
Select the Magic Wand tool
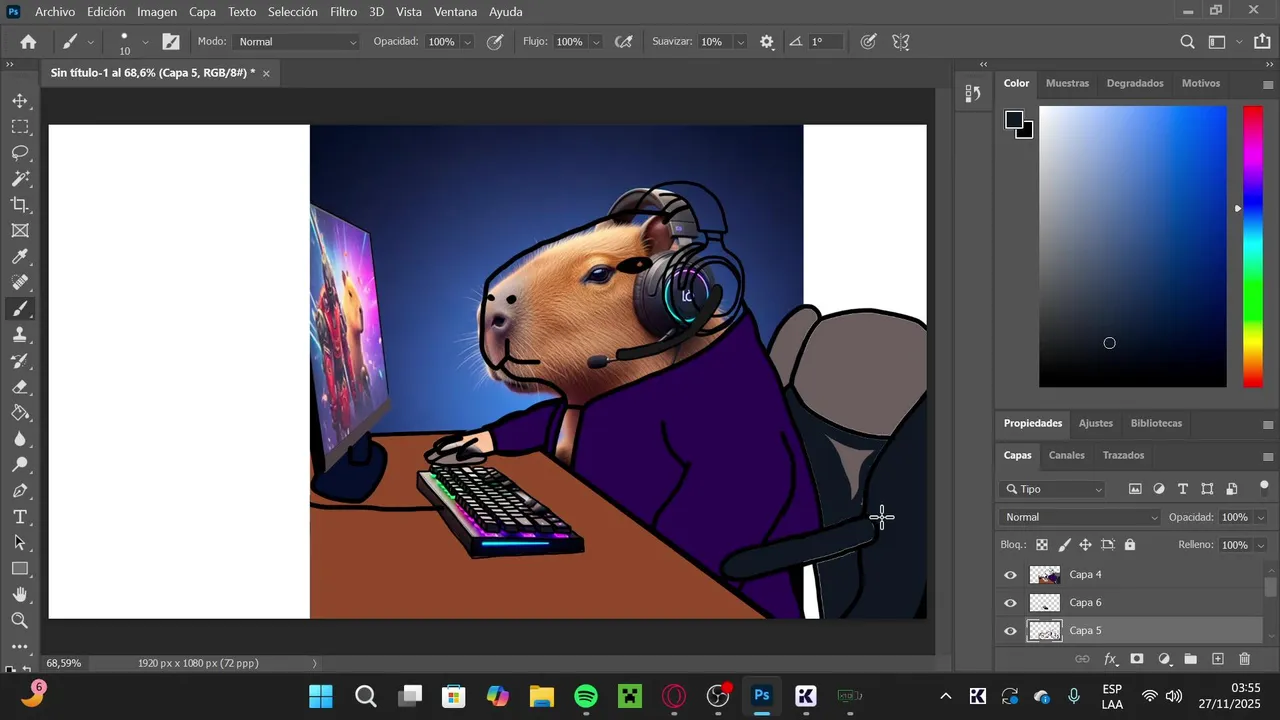tap(20, 179)
